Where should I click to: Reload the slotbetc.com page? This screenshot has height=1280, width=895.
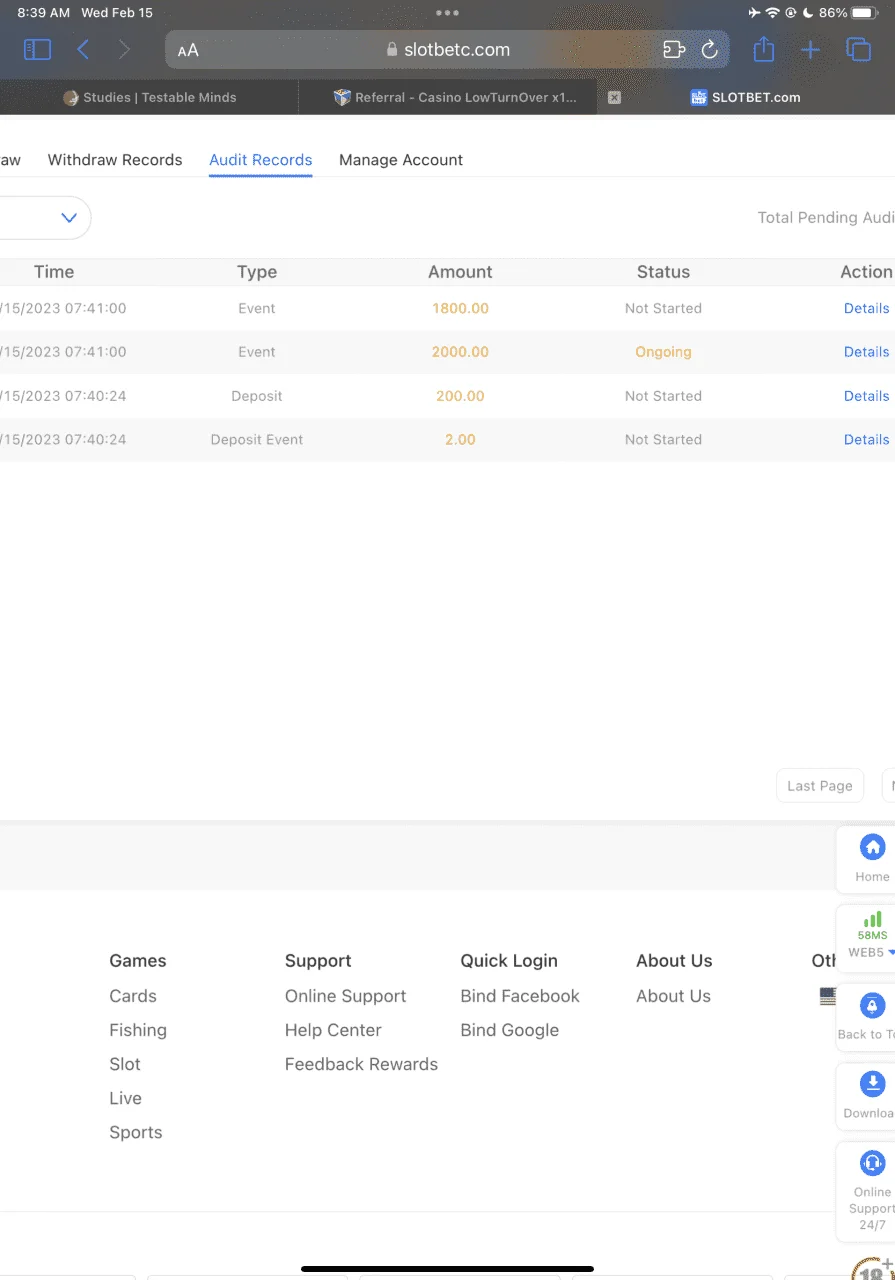tap(710, 49)
